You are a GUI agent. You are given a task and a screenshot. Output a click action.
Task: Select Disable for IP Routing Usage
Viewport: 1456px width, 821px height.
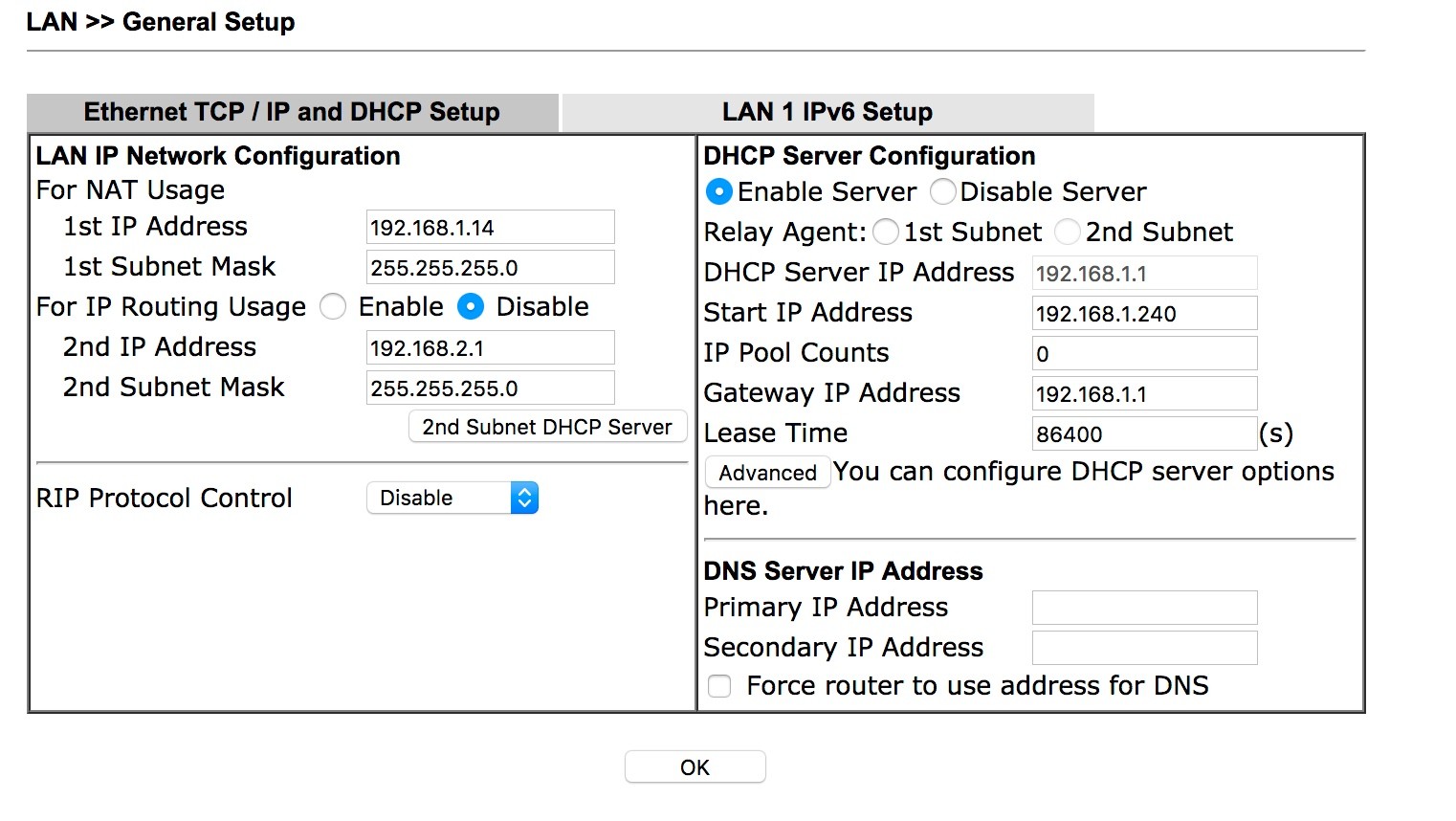[471, 307]
